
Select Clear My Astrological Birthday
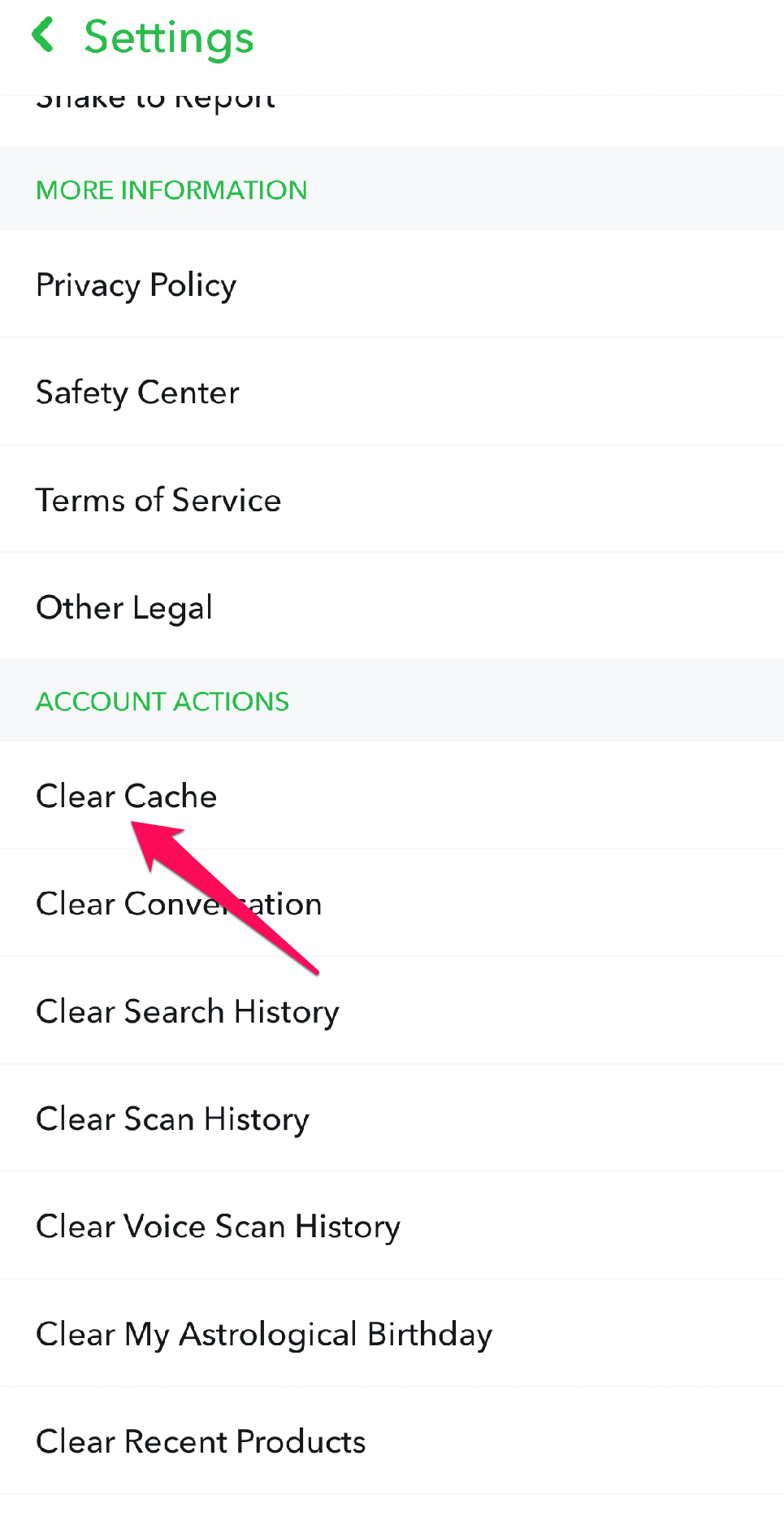(x=264, y=1334)
